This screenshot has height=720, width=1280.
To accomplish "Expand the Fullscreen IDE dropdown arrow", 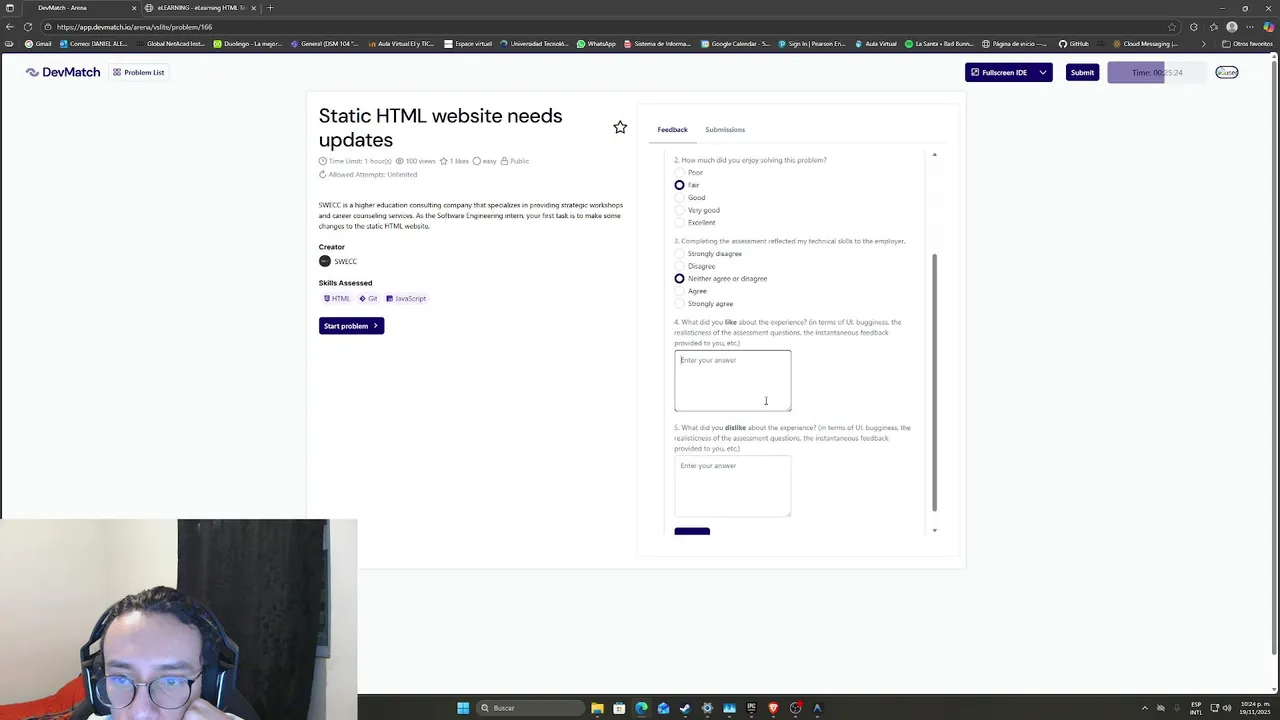I will 1042,72.
